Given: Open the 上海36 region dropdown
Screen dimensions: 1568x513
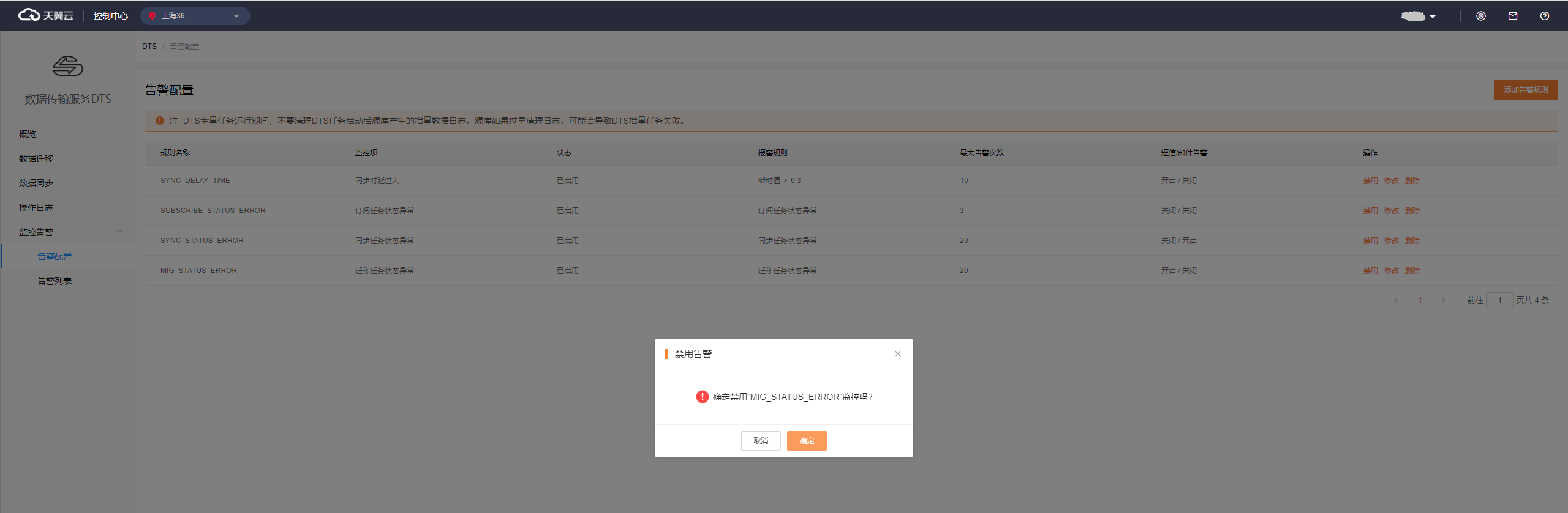Looking at the screenshot, I should [x=195, y=16].
